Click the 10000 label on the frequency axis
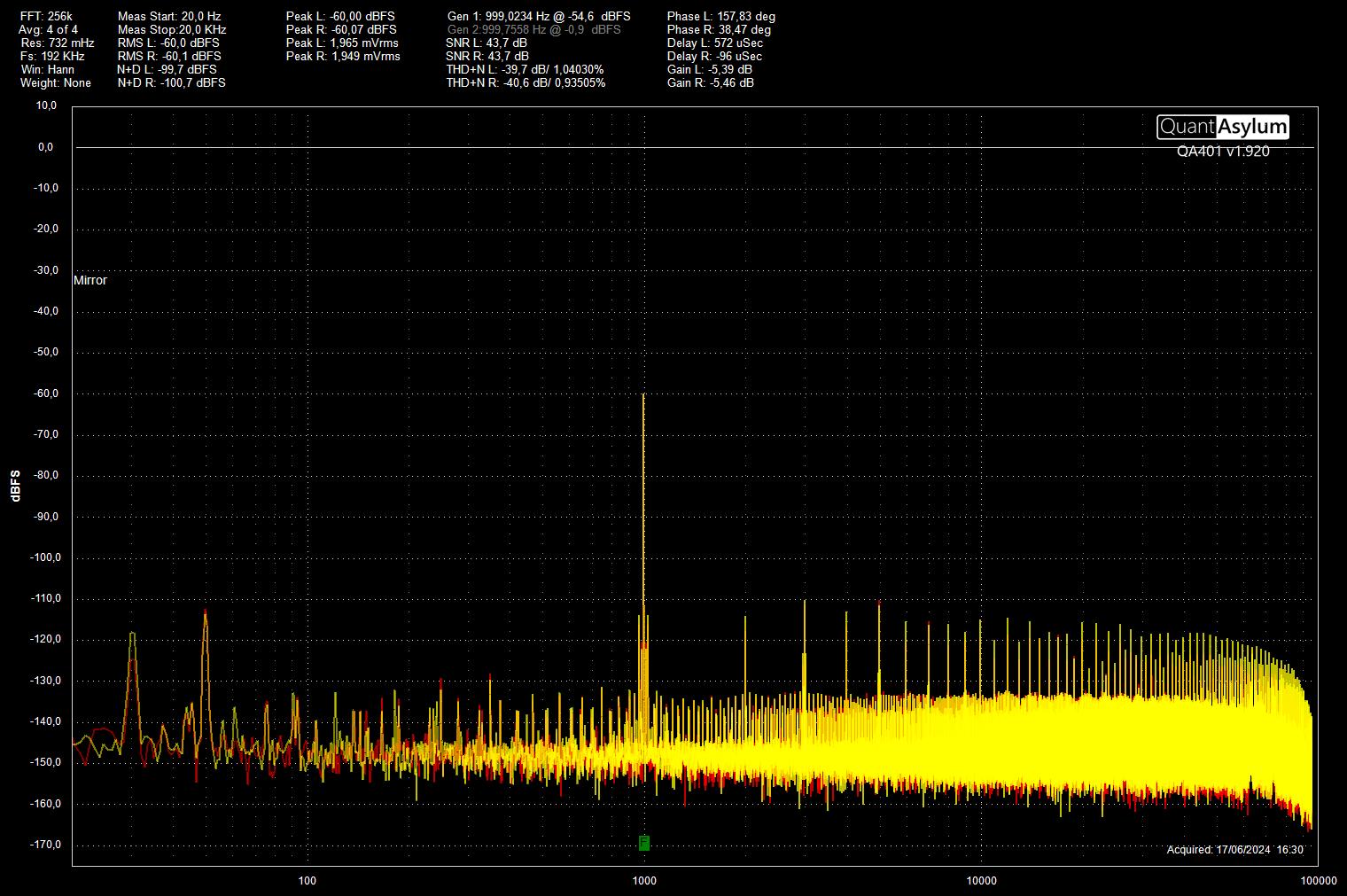Viewport: 1347px width, 896px height. coord(981,880)
